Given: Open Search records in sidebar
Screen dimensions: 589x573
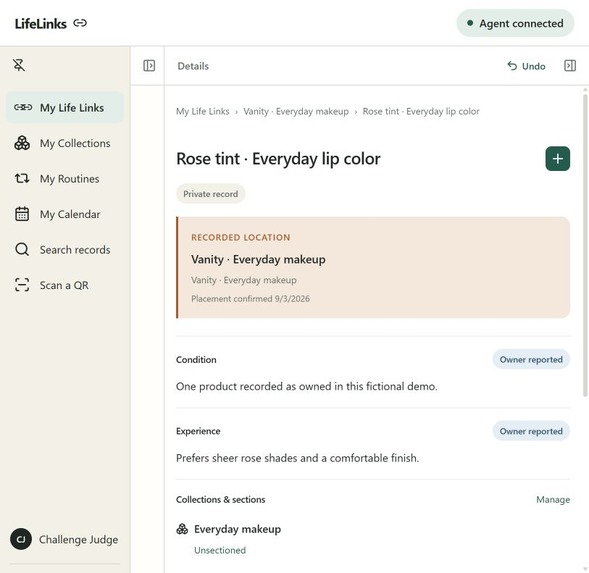Looking at the screenshot, I should pyautogui.click(x=64, y=249).
